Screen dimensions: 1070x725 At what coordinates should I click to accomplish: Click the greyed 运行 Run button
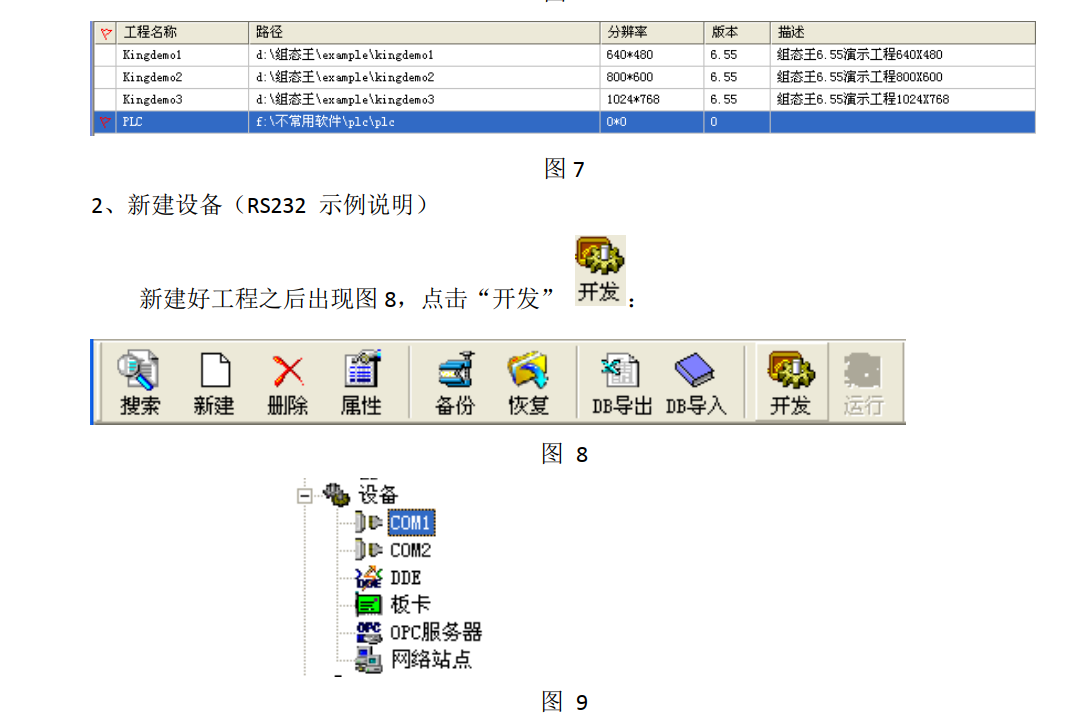click(864, 383)
